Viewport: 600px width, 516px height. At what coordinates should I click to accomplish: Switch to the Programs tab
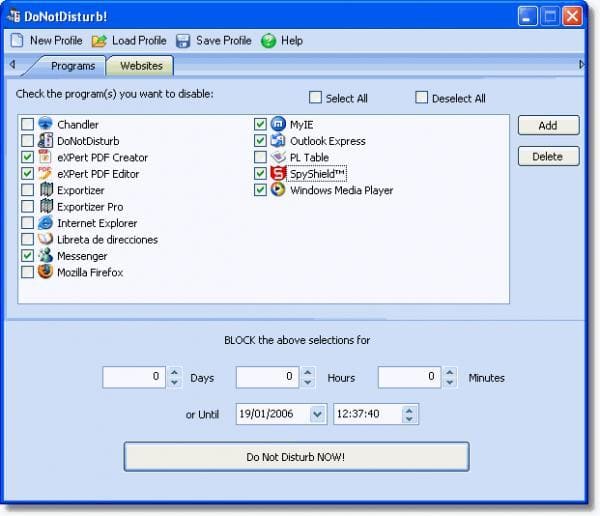pos(73,66)
